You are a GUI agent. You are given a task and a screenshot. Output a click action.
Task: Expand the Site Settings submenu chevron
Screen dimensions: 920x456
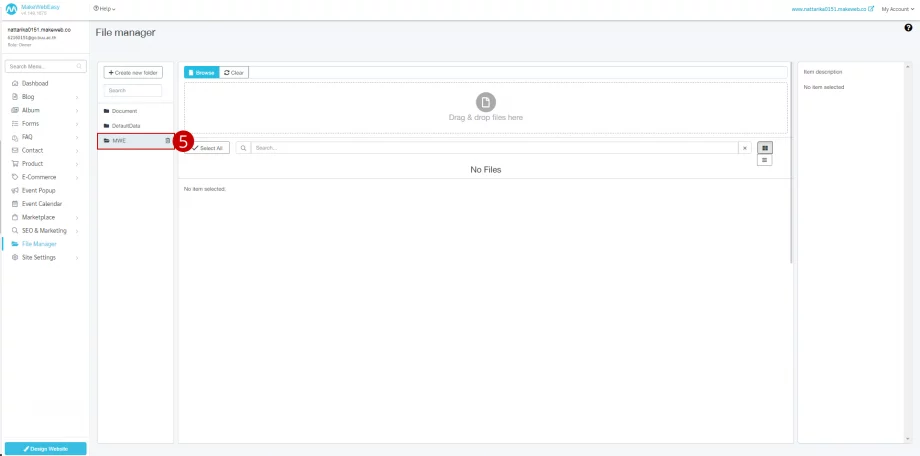(x=77, y=258)
